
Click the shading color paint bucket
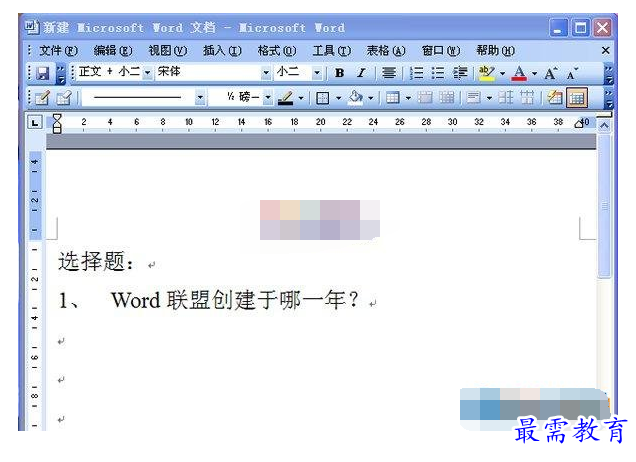click(356, 98)
